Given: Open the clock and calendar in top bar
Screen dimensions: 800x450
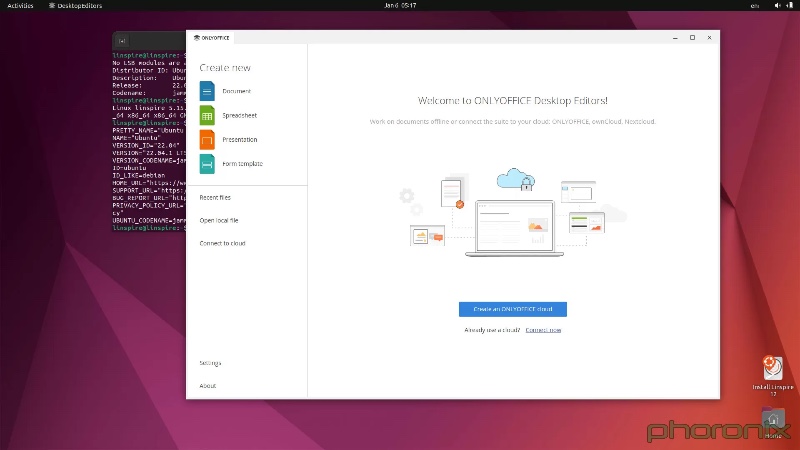Looking at the screenshot, I should [399, 5].
